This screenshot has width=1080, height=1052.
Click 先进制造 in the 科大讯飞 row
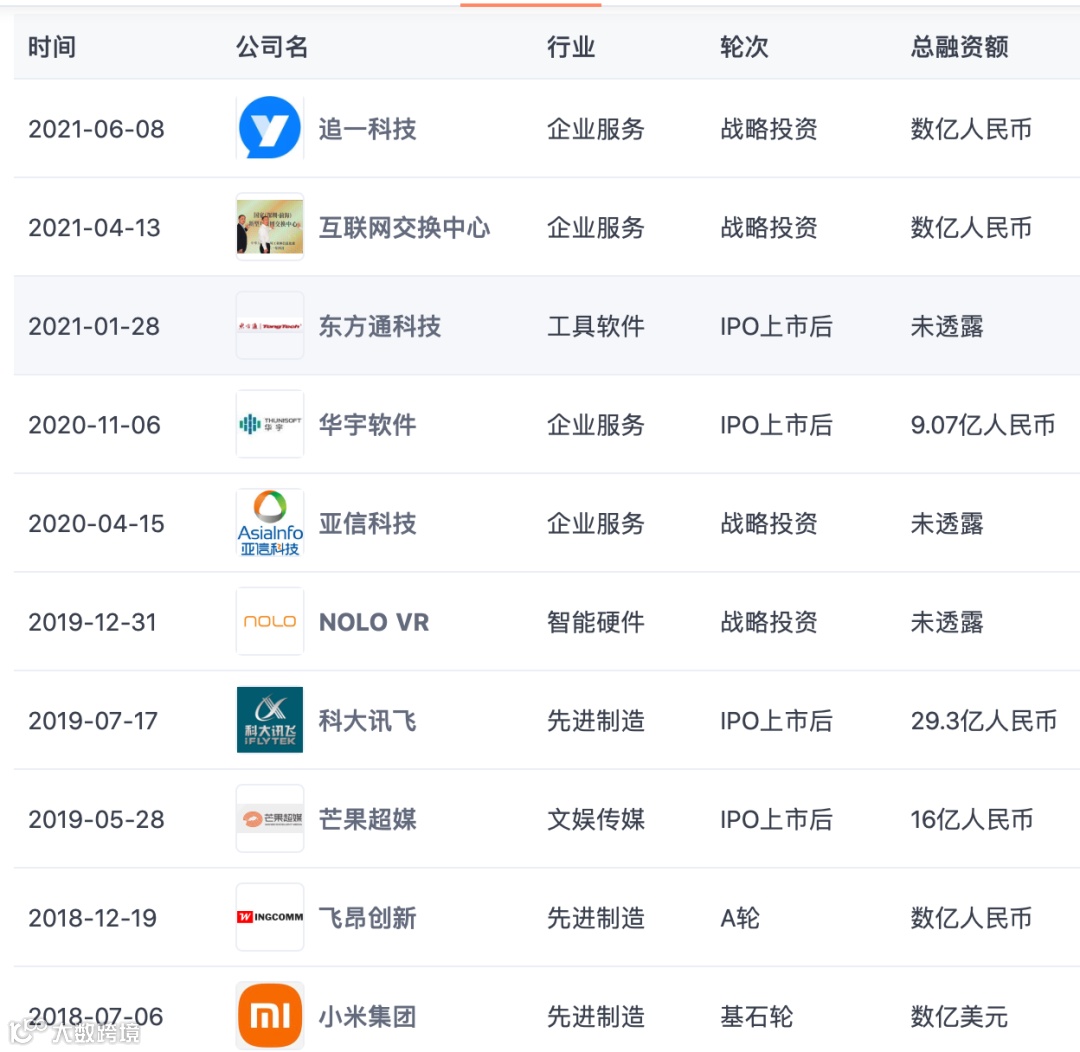(x=596, y=721)
